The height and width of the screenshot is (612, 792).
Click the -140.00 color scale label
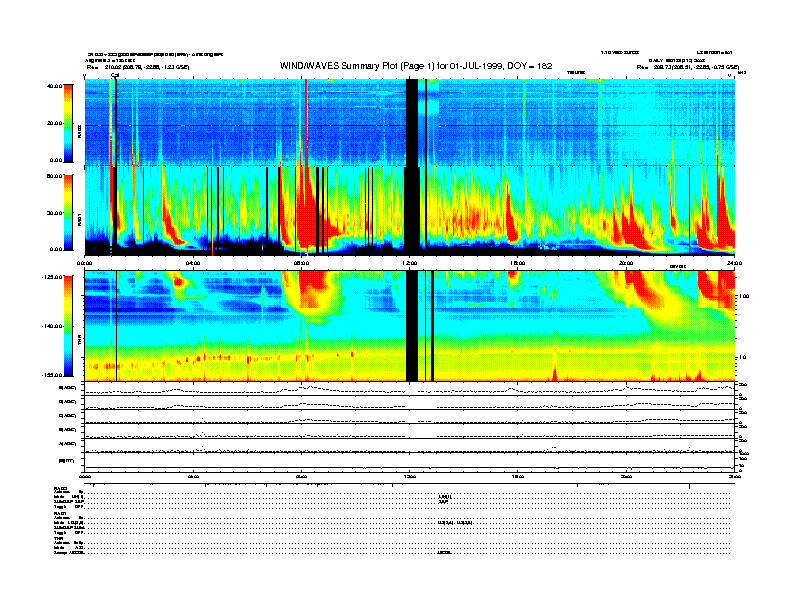click(52, 326)
